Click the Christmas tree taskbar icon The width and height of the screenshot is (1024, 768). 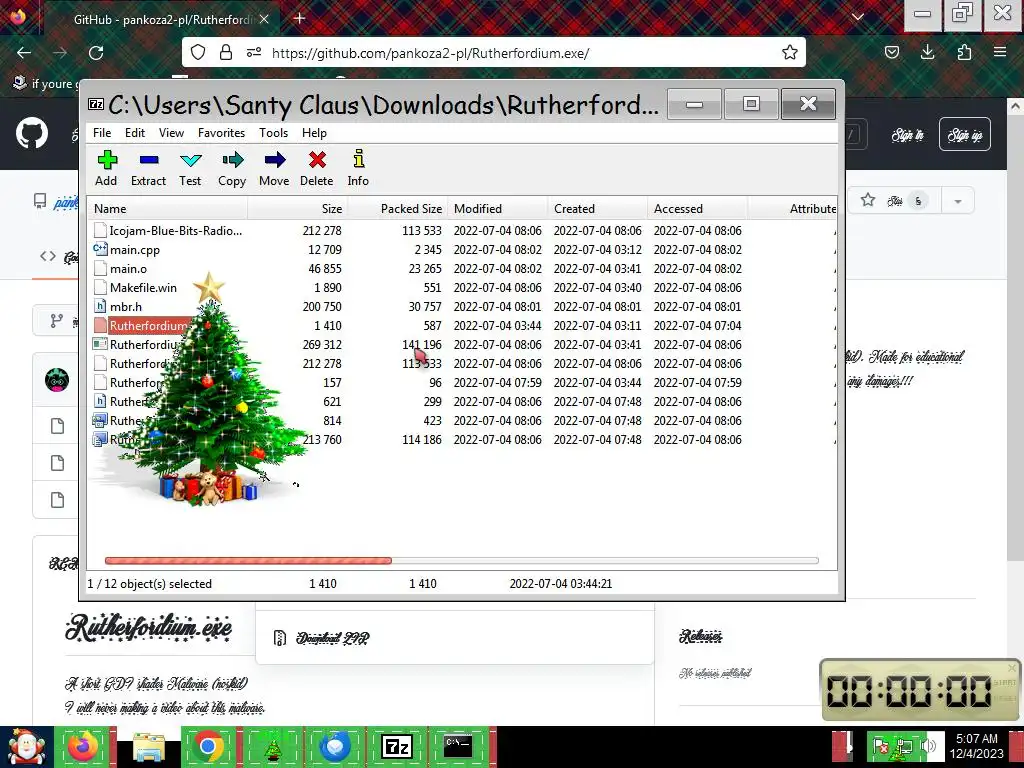click(272, 747)
